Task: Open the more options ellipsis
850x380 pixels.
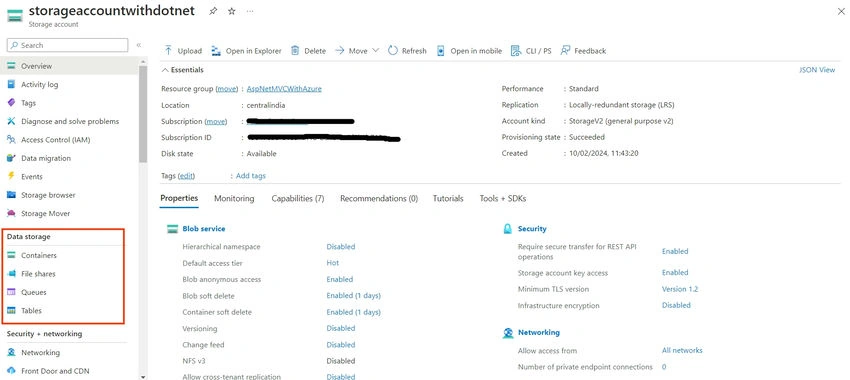Action: [x=249, y=11]
